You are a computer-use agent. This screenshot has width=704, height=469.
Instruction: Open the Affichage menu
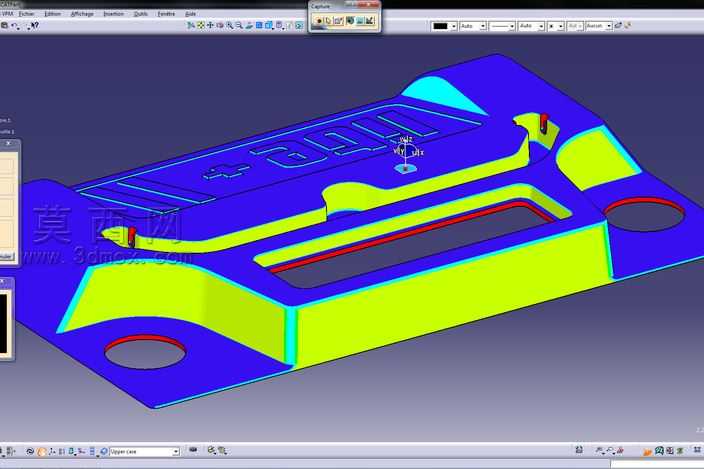82,14
